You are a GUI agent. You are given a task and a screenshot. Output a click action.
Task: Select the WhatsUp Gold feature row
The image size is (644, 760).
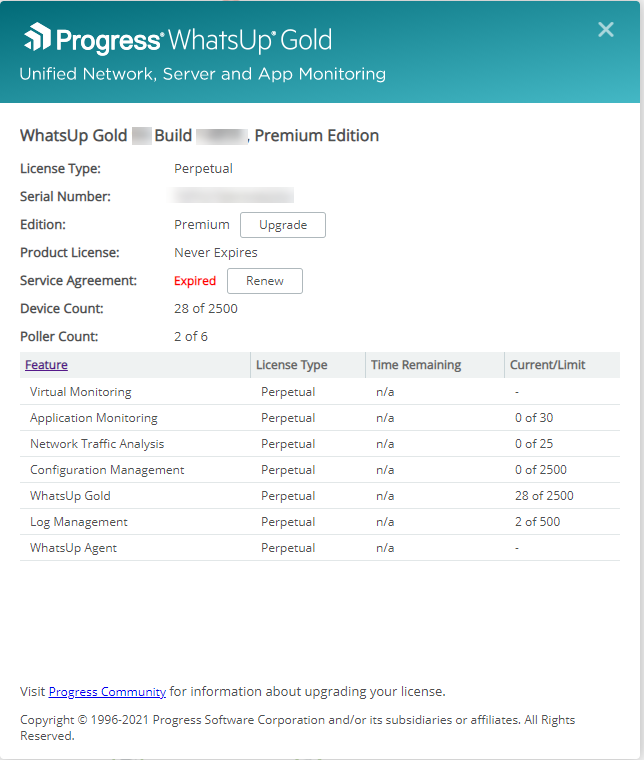[x=320, y=496]
